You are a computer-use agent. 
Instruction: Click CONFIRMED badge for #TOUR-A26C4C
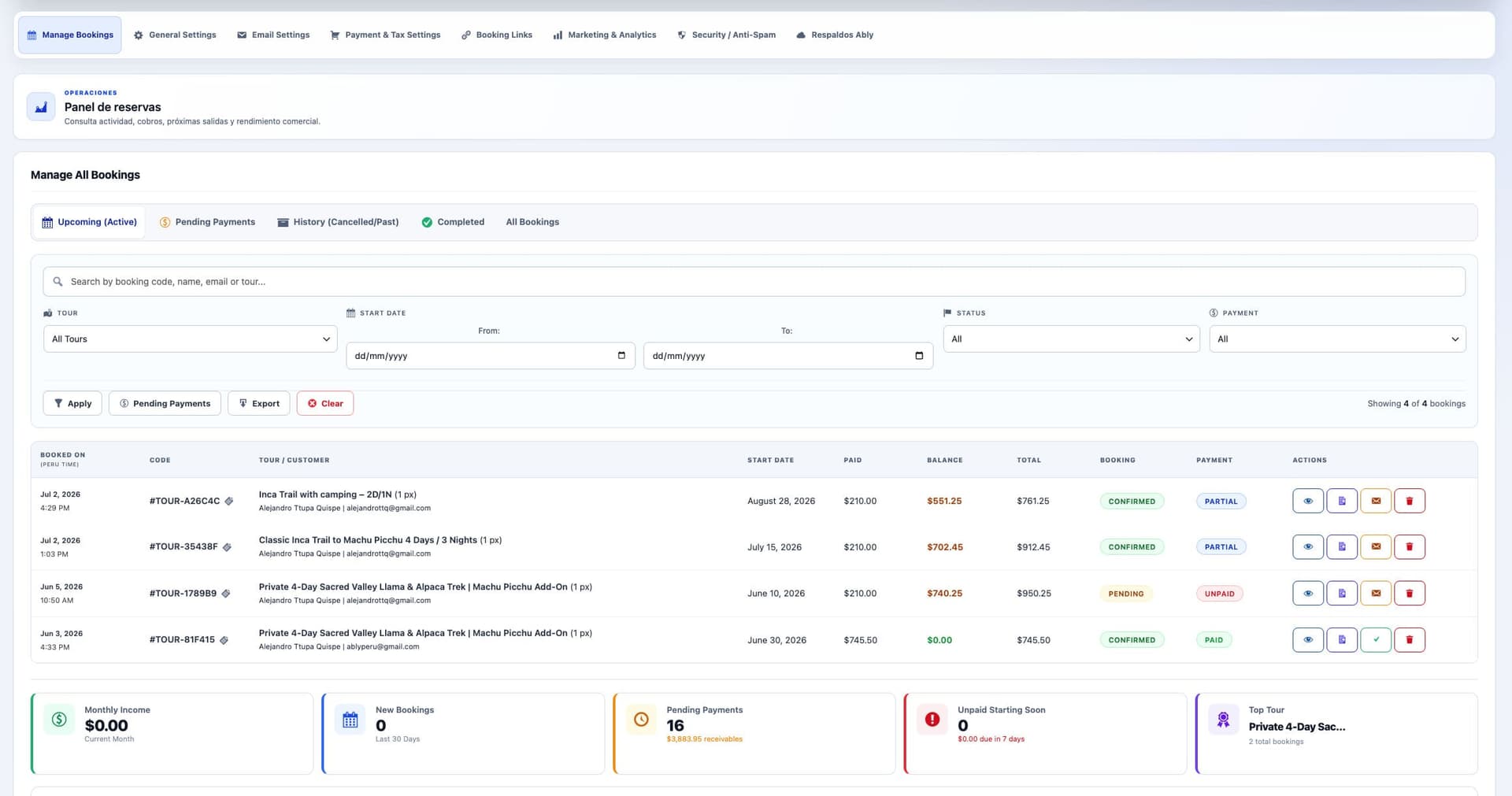tap(1132, 501)
